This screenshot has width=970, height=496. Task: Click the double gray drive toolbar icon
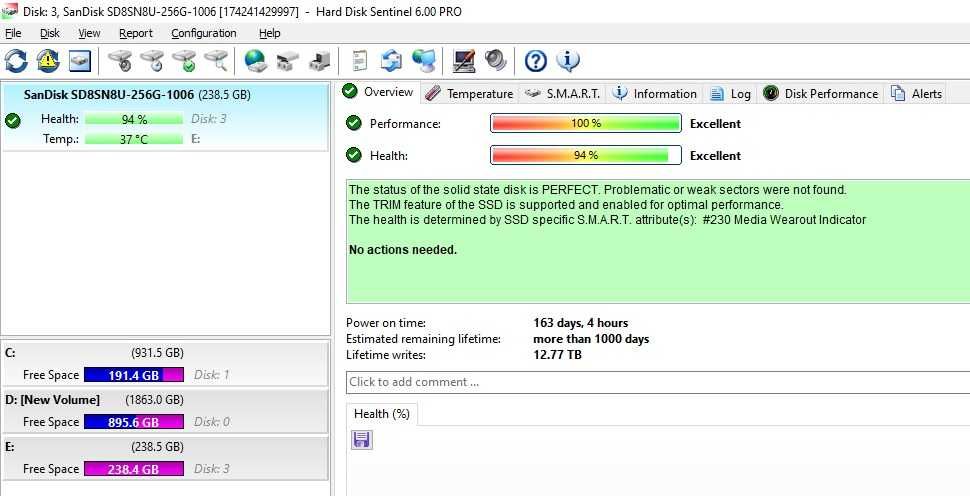tap(287, 61)
